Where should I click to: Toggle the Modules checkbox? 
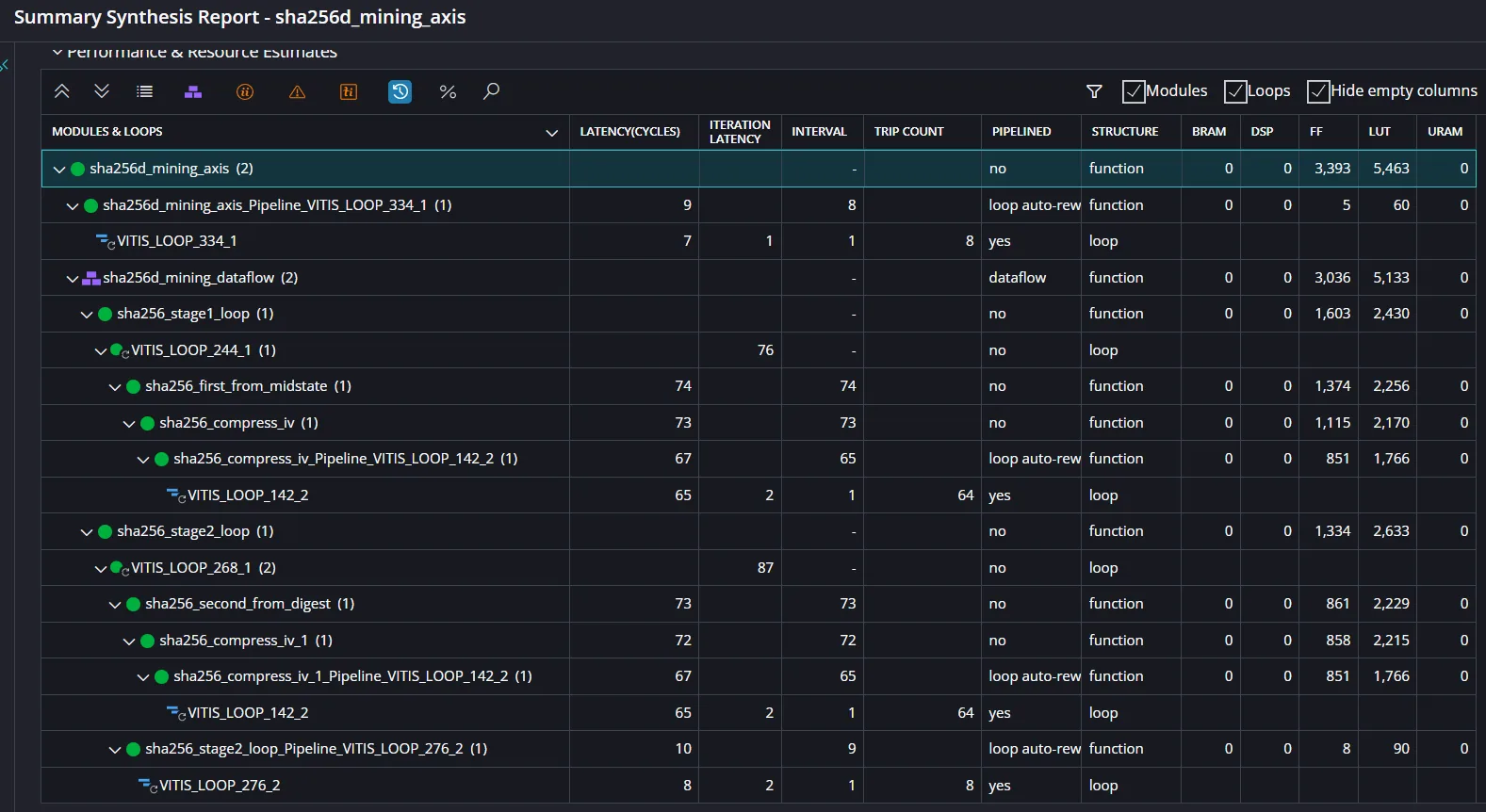click(x=1134, y=91)
